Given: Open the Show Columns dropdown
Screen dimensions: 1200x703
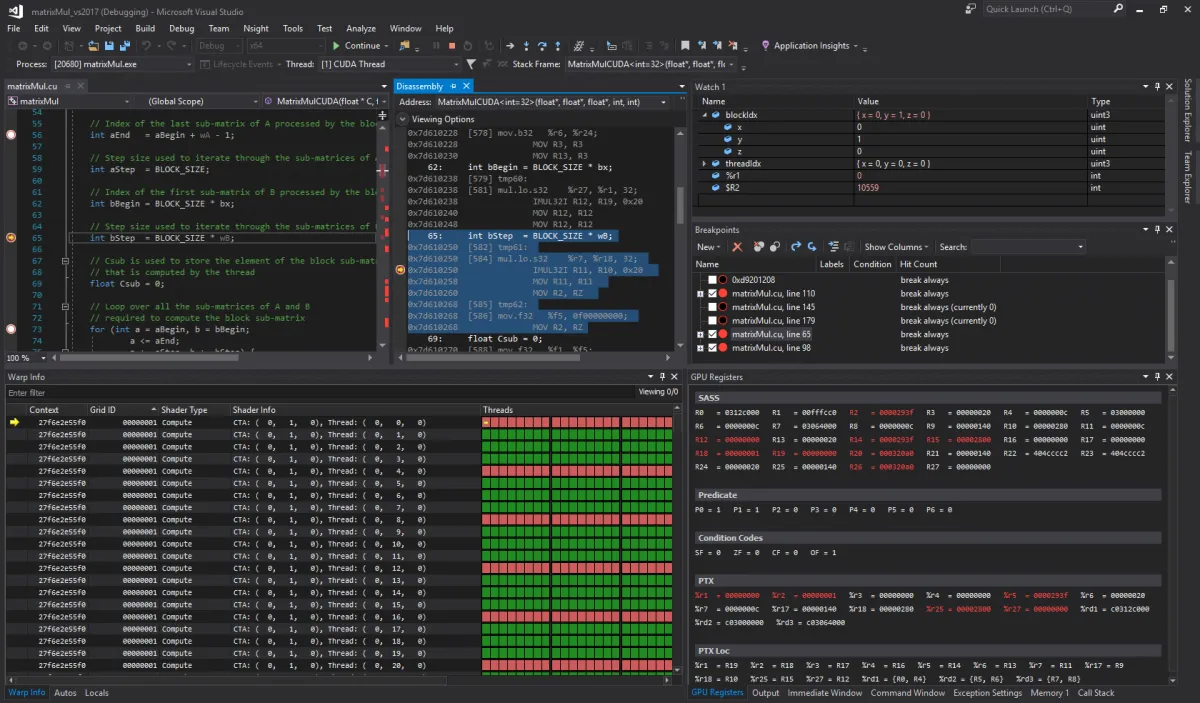Looking at the screenshot, I should coord(896,247).
